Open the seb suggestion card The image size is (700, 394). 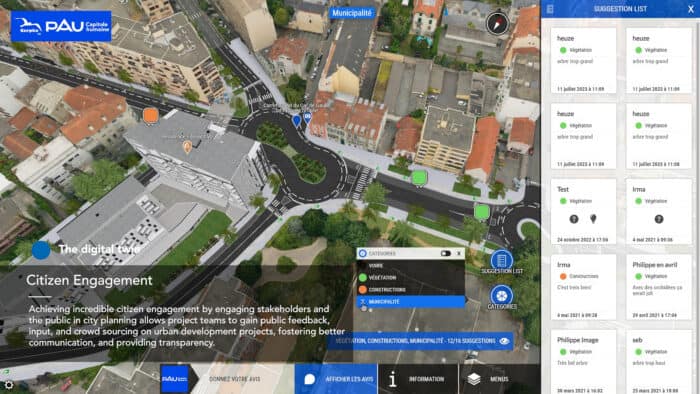658,362
